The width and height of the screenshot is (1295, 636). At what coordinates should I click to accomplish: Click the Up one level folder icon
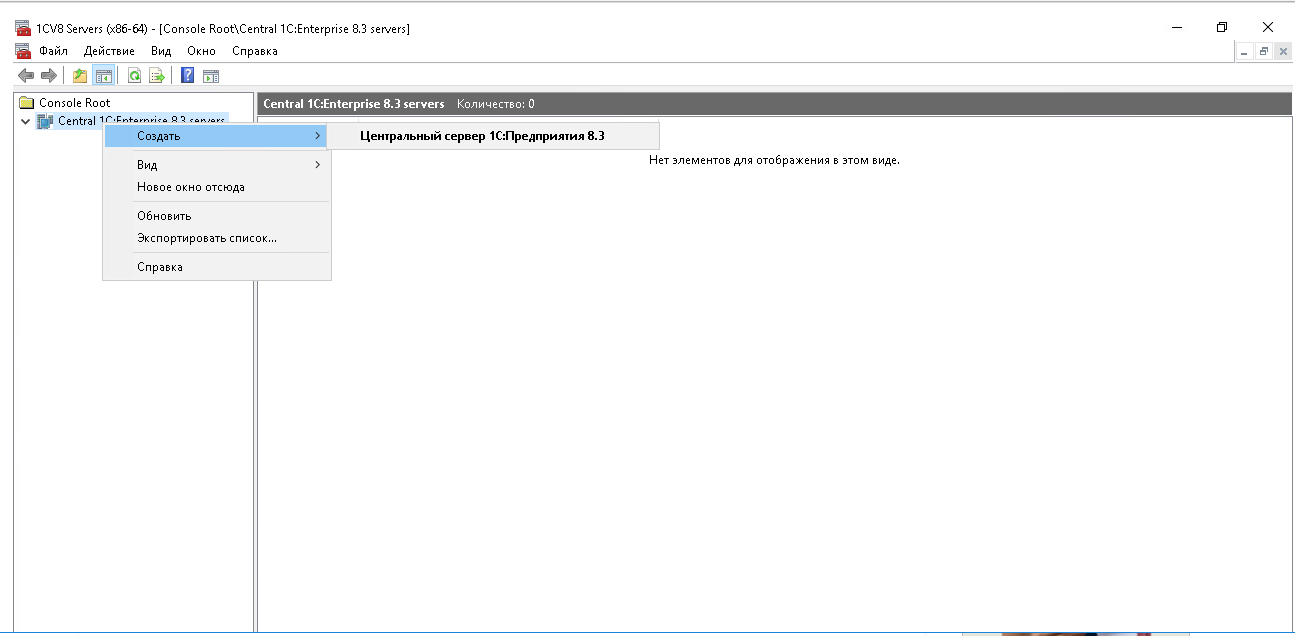[80, 76]
